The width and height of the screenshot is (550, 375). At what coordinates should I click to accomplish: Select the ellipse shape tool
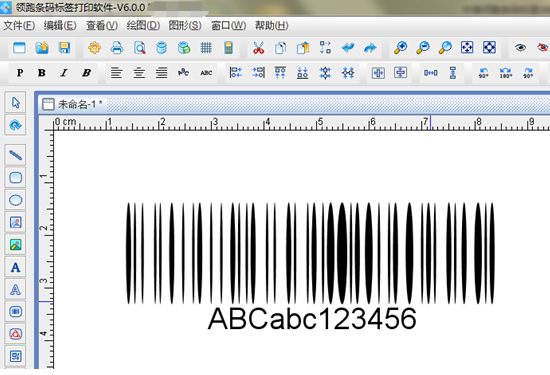tap(15, 200)
